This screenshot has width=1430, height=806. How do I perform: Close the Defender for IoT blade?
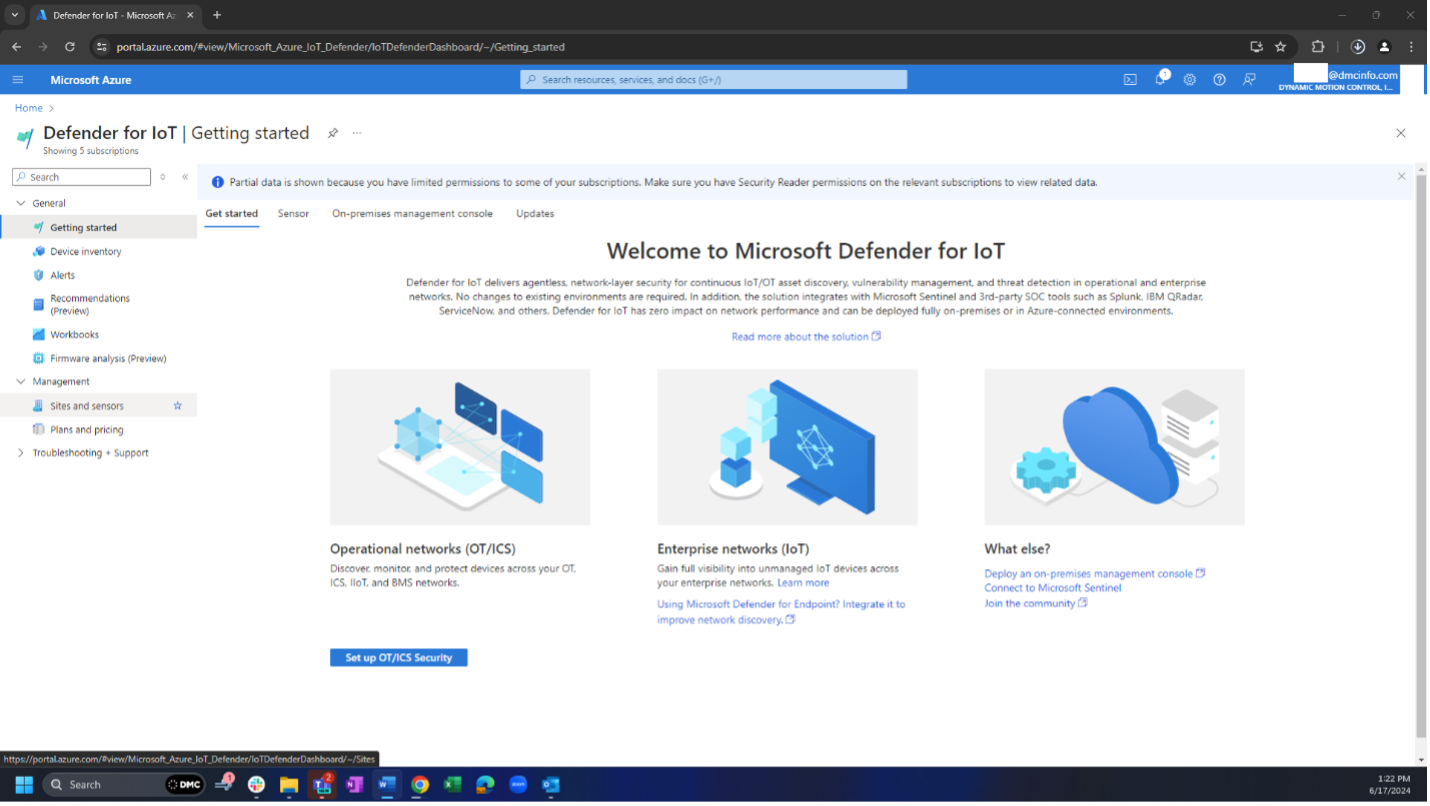tap(1400, 133)
